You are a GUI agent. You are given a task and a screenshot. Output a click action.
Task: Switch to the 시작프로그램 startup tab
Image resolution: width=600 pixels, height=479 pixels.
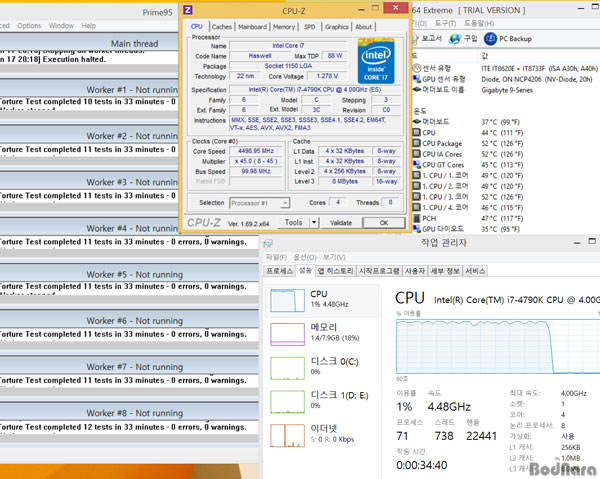(379, 271)
